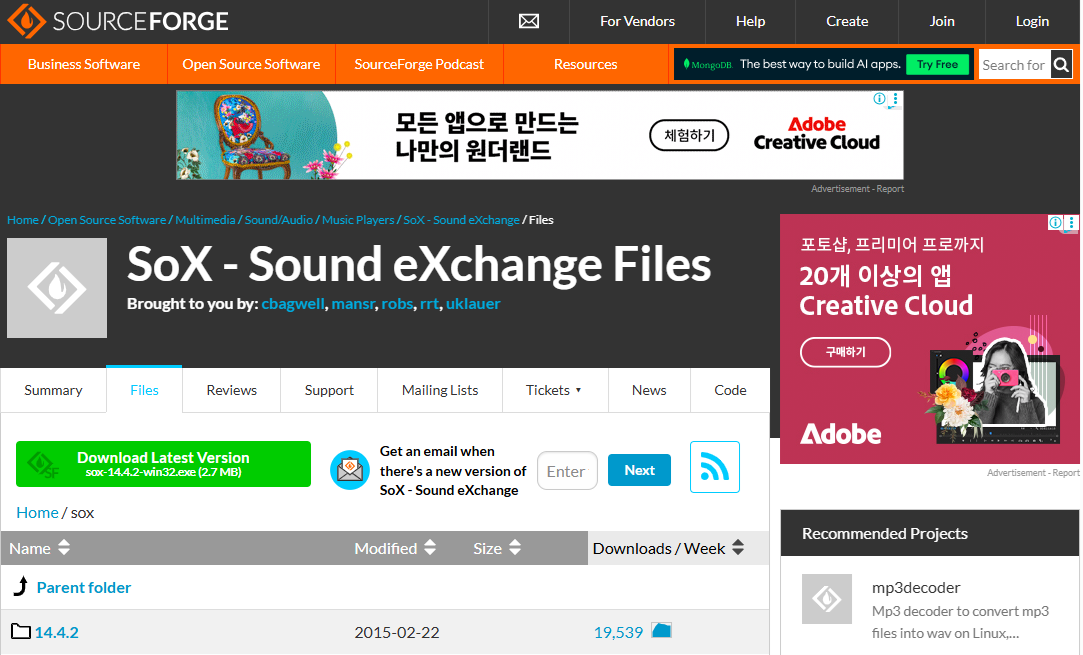The image size is (1083, 655).
Task: Click ad info icon on sidebar Adobe ad
Action: click(1055, 222)
